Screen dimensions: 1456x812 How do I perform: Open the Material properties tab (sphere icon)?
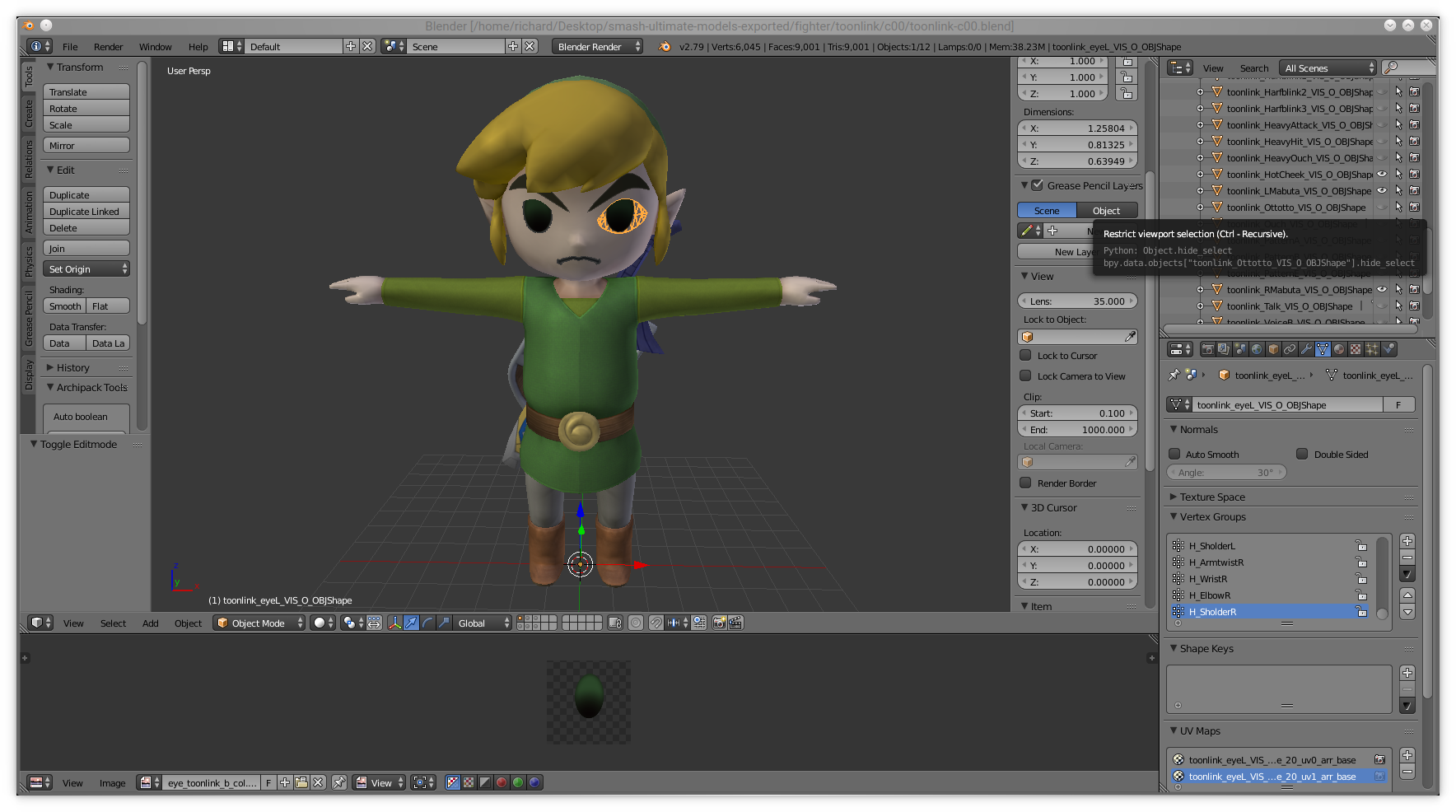pos(1339,349)
